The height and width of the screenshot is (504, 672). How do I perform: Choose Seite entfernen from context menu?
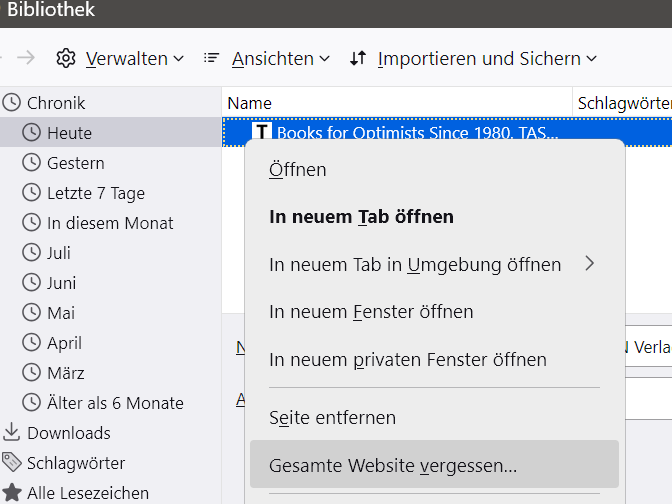(332, 418)
